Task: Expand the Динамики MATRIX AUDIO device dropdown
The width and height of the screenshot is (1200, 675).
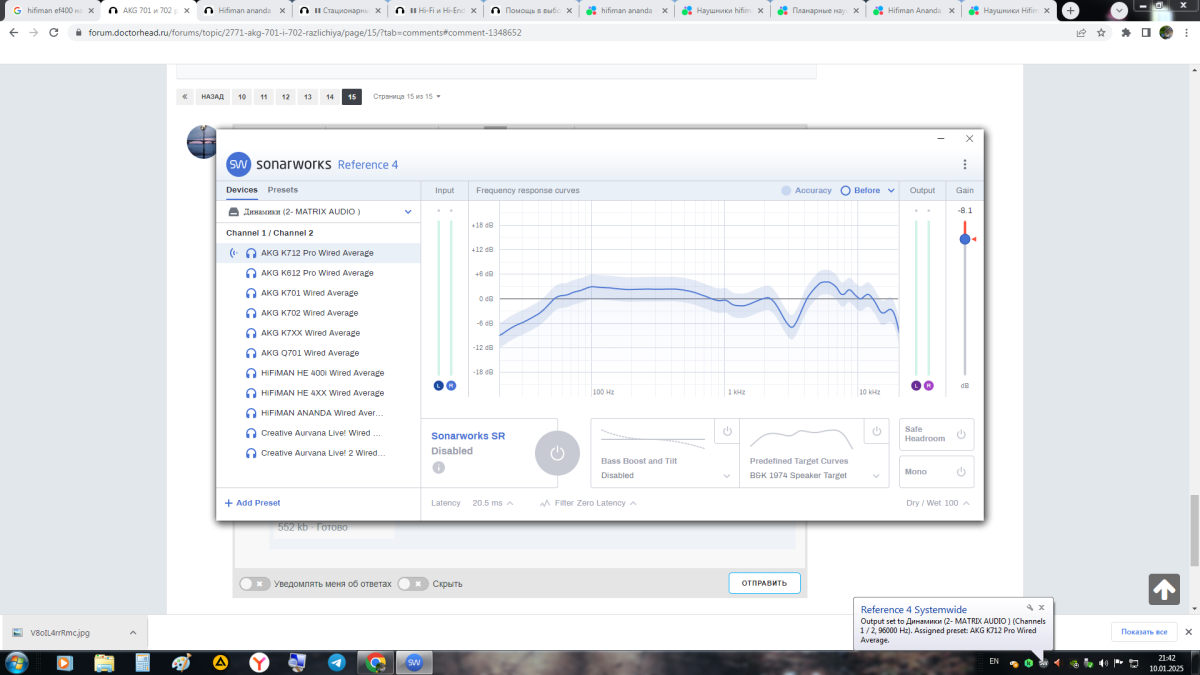Action: (408, 212)
